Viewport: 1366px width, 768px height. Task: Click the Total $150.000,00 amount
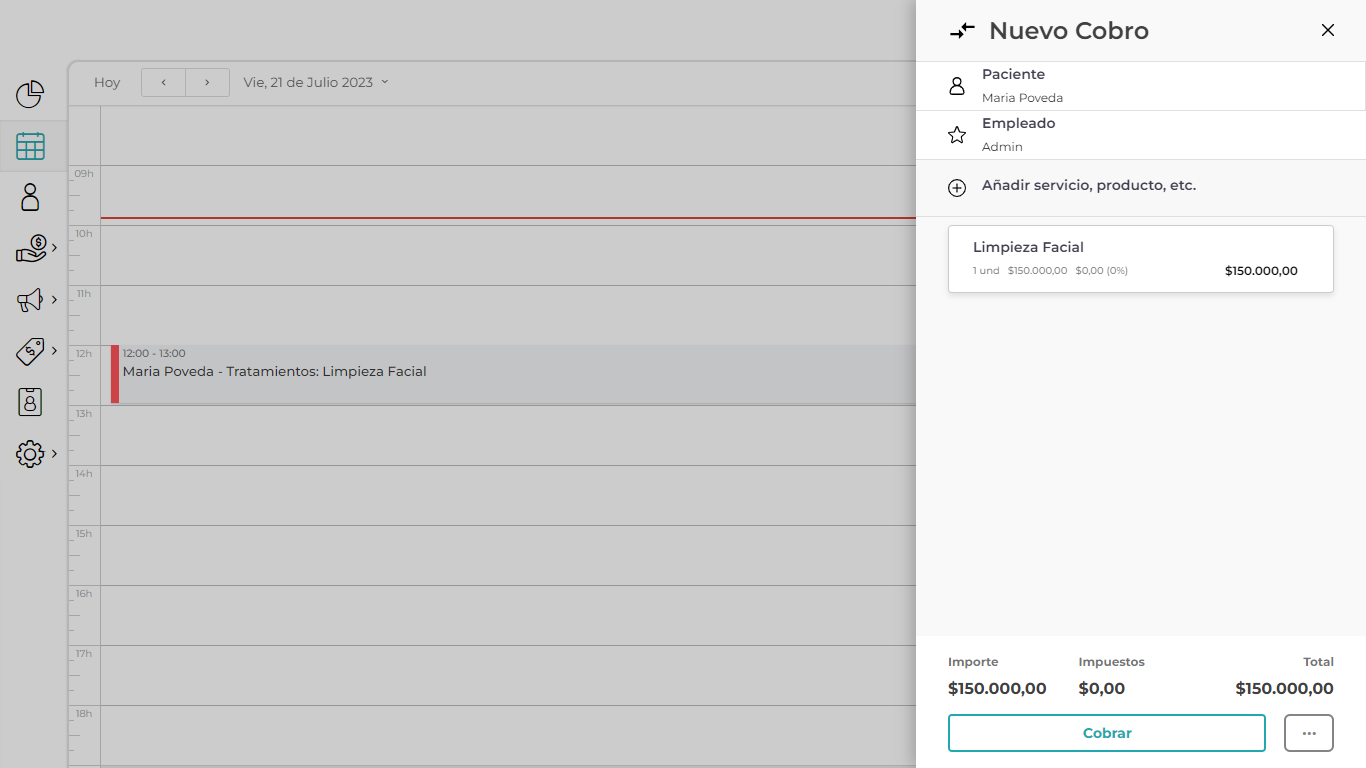(x=1284, y=688)
